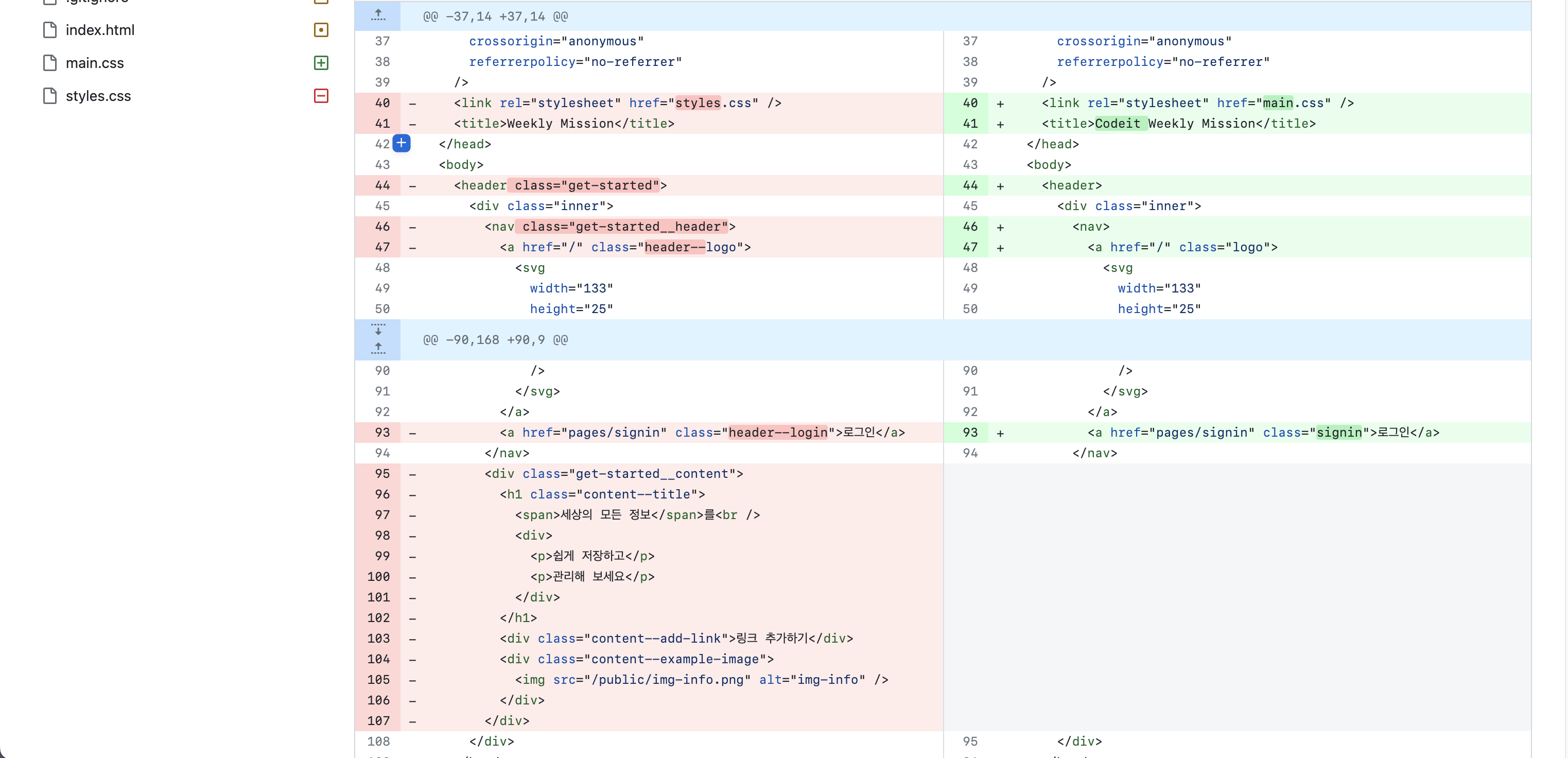Click the added status icon beside main.css
Screen dimensions: 1568x758
coord(321,63)
